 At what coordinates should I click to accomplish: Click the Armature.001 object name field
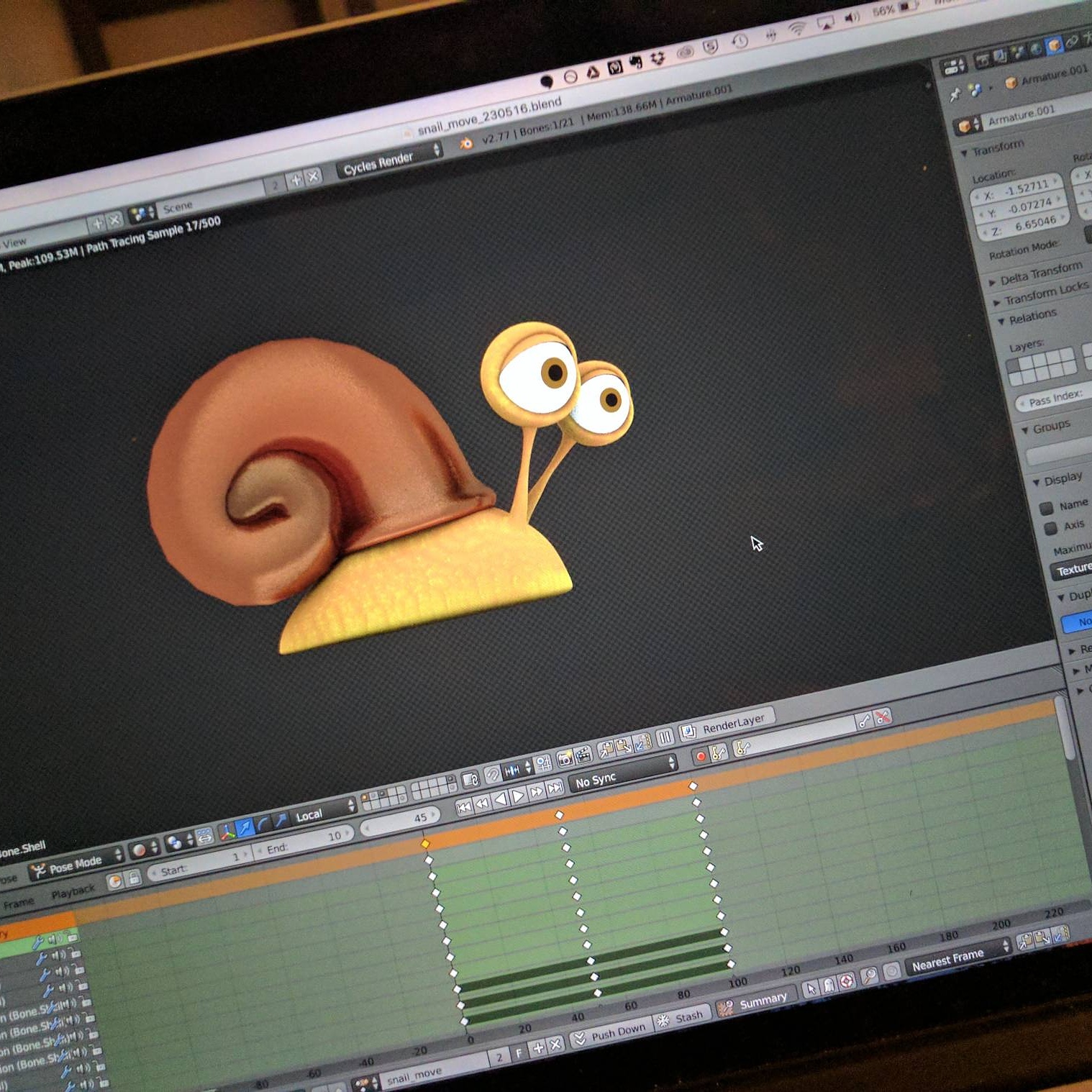pos(1036,114)
